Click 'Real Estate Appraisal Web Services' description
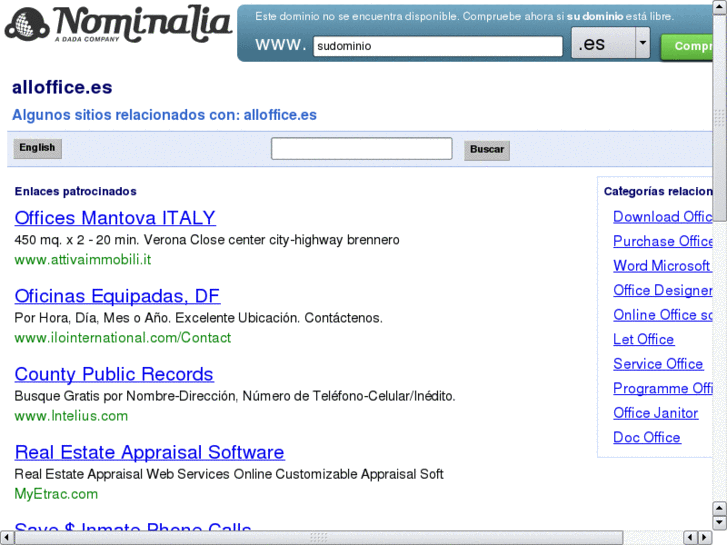Viewport: 727px width, 545px height. pos(229,474)
